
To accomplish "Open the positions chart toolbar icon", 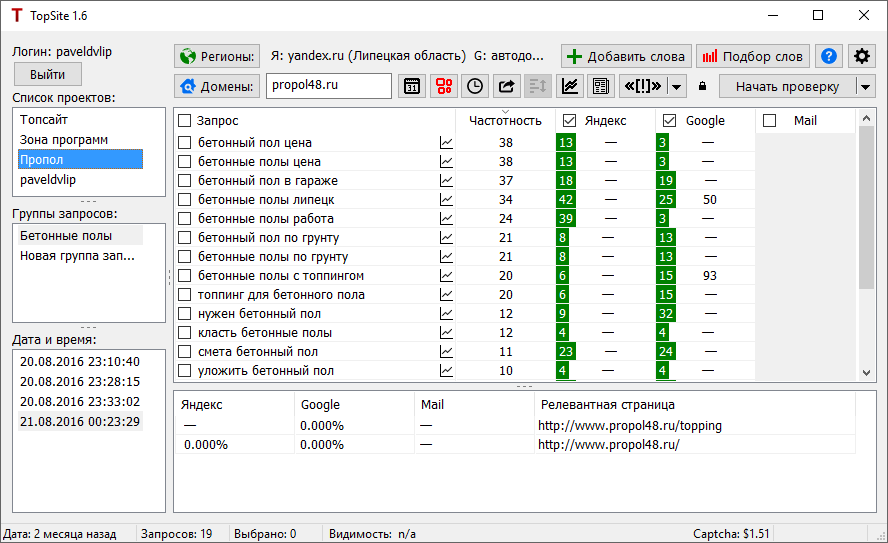I will coord(569,86).
